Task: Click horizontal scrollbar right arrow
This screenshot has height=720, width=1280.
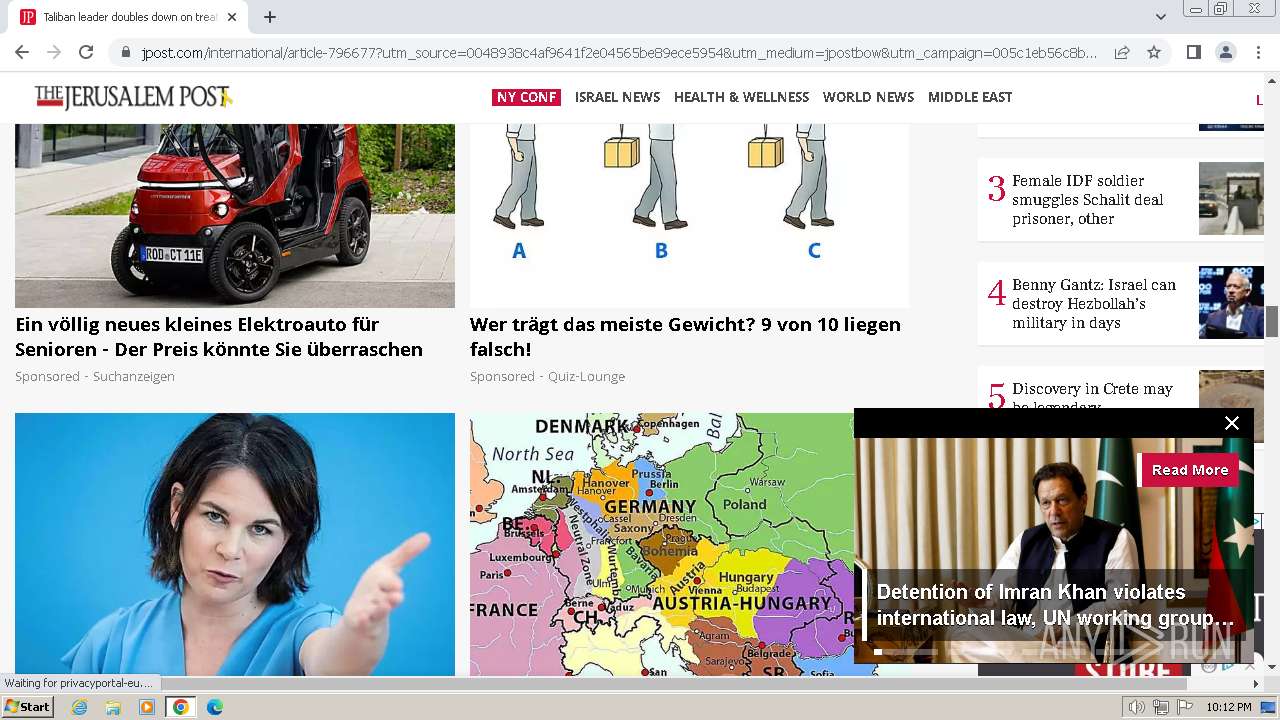Action: (x=1256, y=684)
